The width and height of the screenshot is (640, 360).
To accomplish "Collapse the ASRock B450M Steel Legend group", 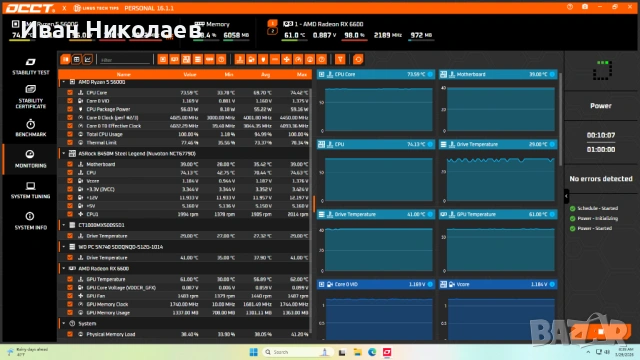I will pos(64,153).
